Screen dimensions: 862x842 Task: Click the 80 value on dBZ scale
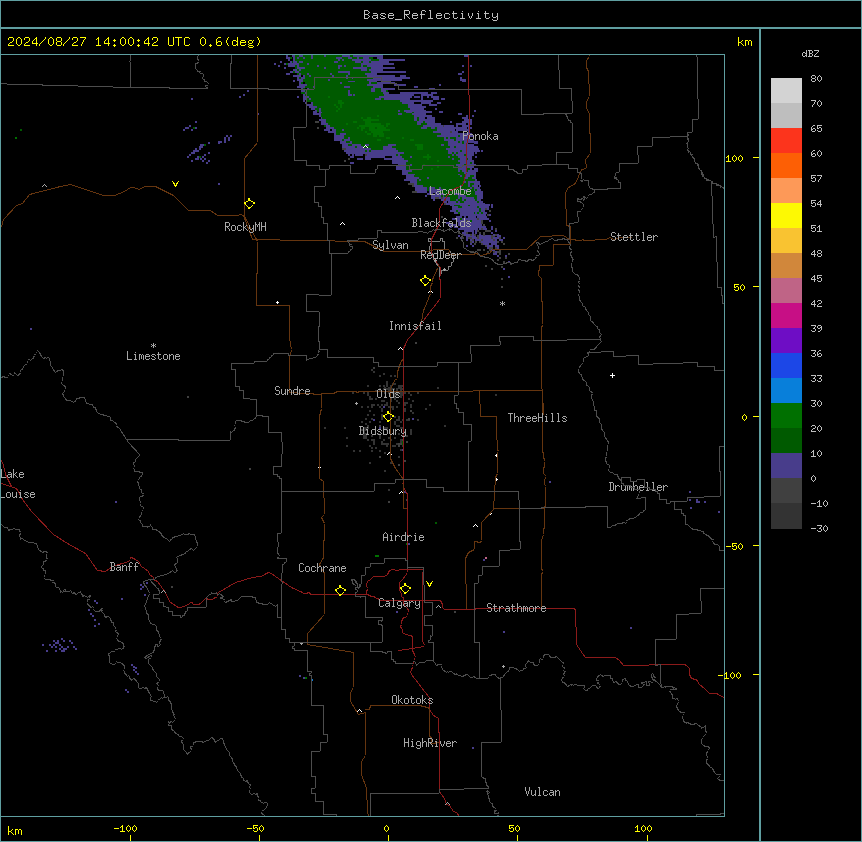tap(816, 79)
